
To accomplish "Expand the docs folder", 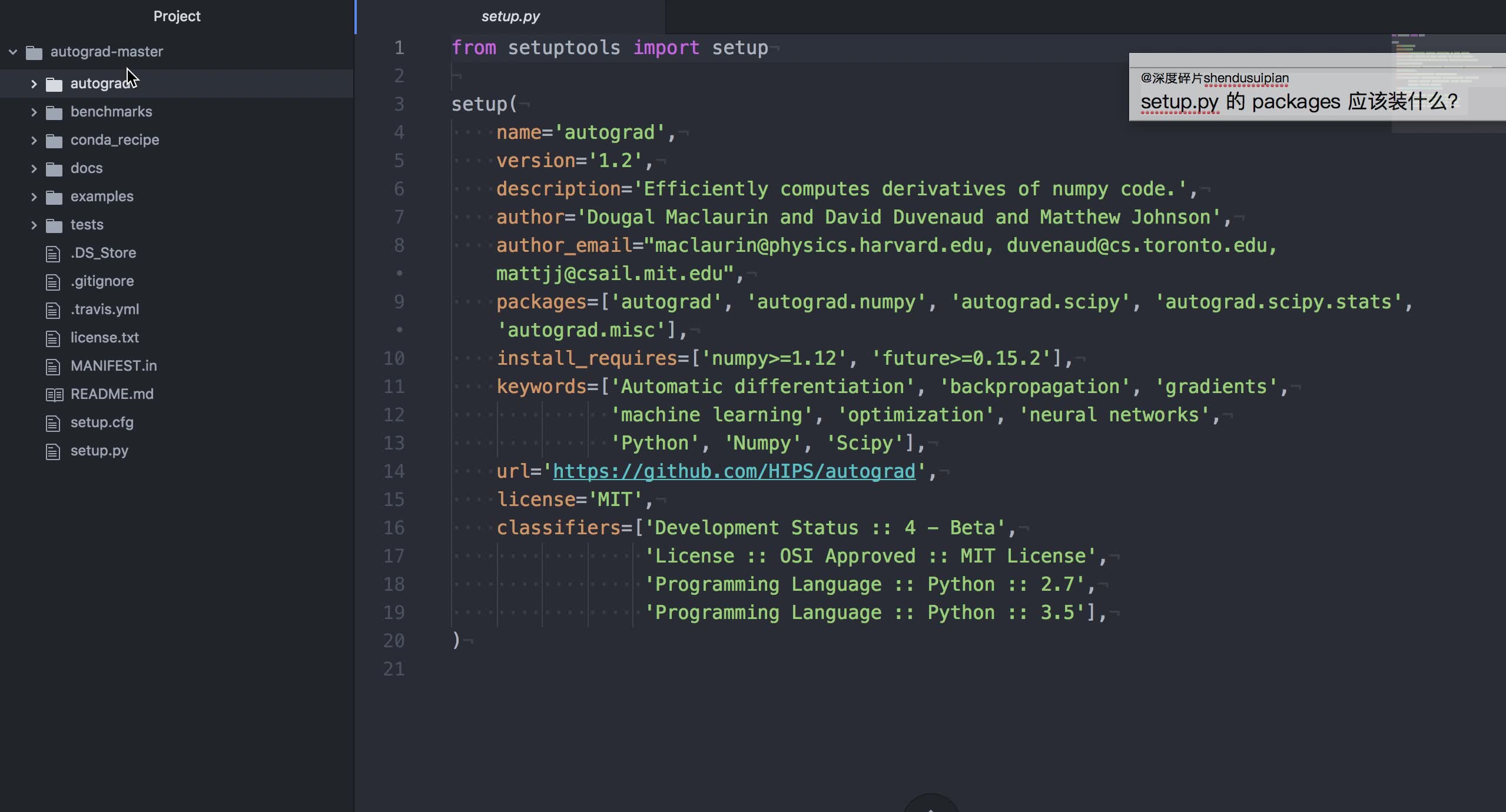I will pos(34,168).
